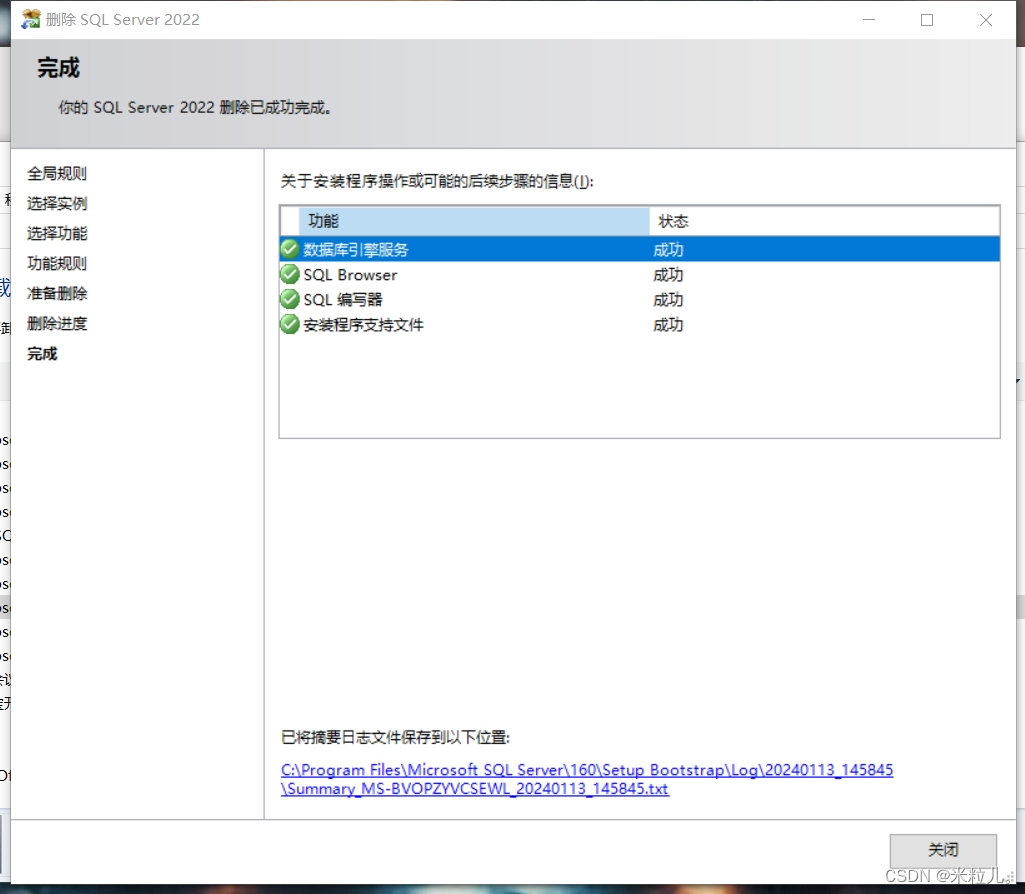Select the 数据库引擎服务 row
1025x894 pixels.
point(639,249)
